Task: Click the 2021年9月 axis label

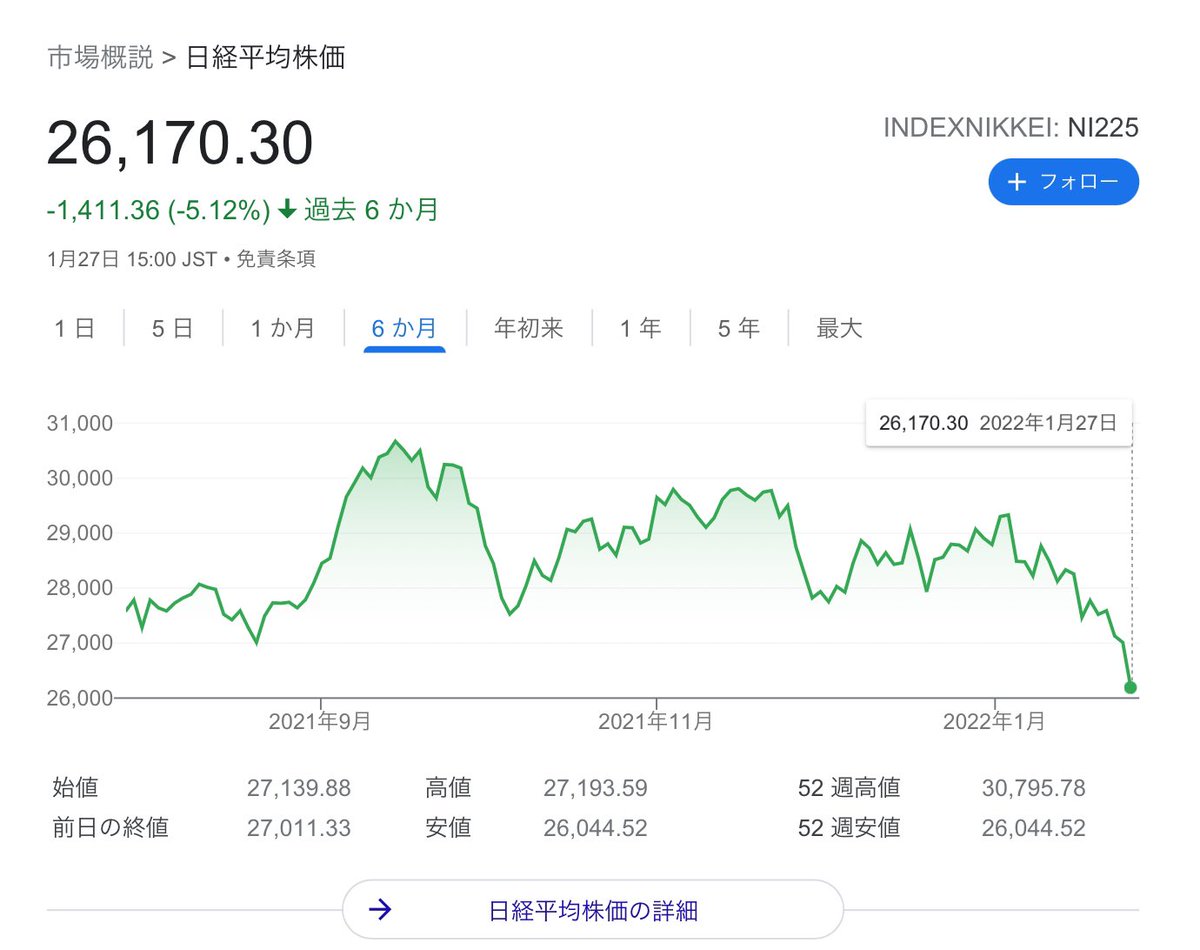Action: (320, 721)
